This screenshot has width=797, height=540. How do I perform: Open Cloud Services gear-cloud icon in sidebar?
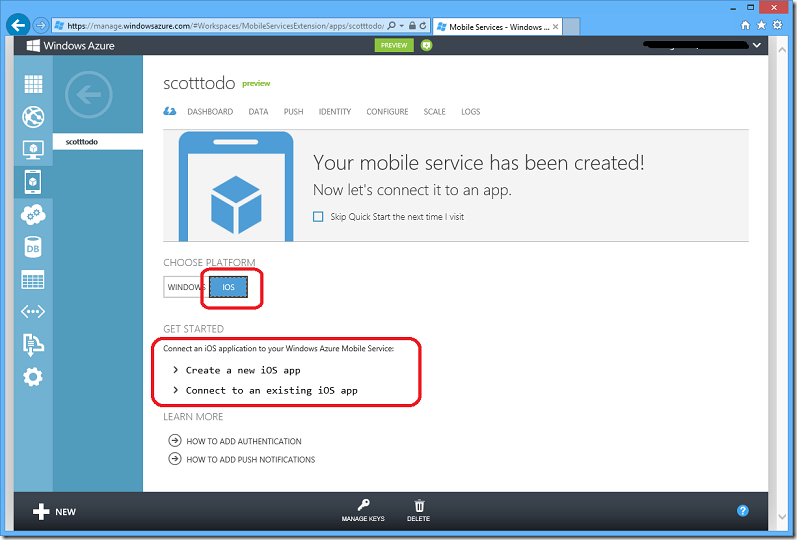(x=33, y=215)
